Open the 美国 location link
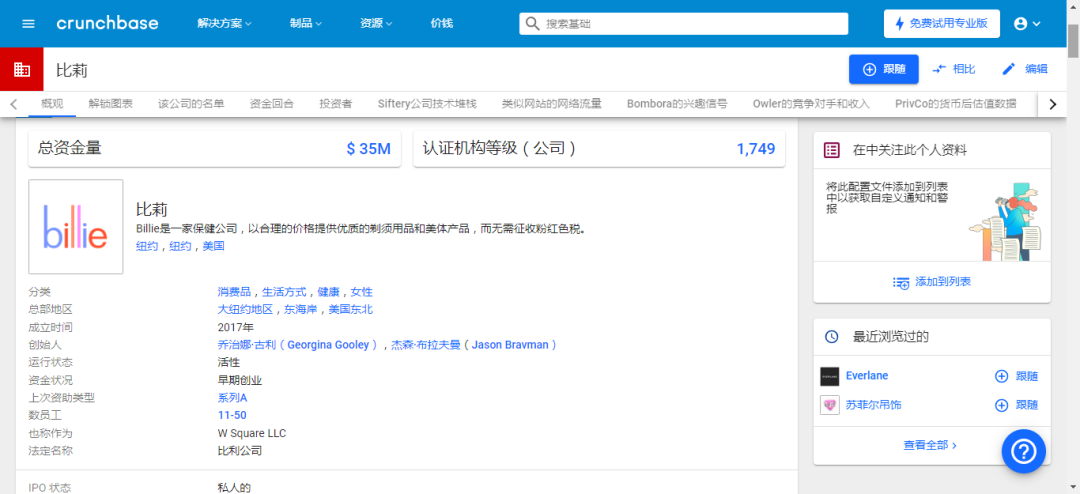 213,246
